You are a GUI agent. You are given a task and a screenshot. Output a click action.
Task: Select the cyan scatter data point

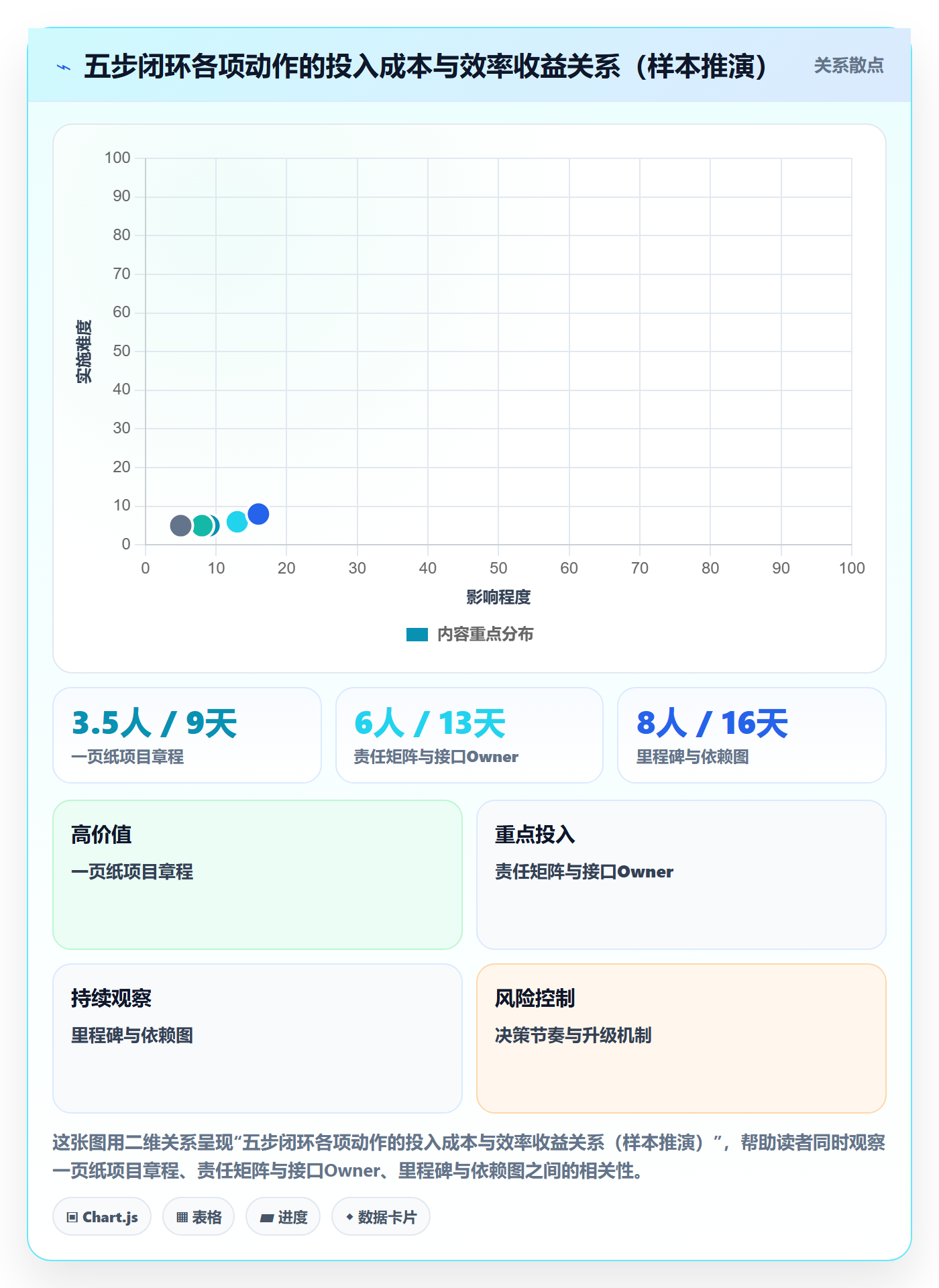pyautogui.click(x=237, y=521)
